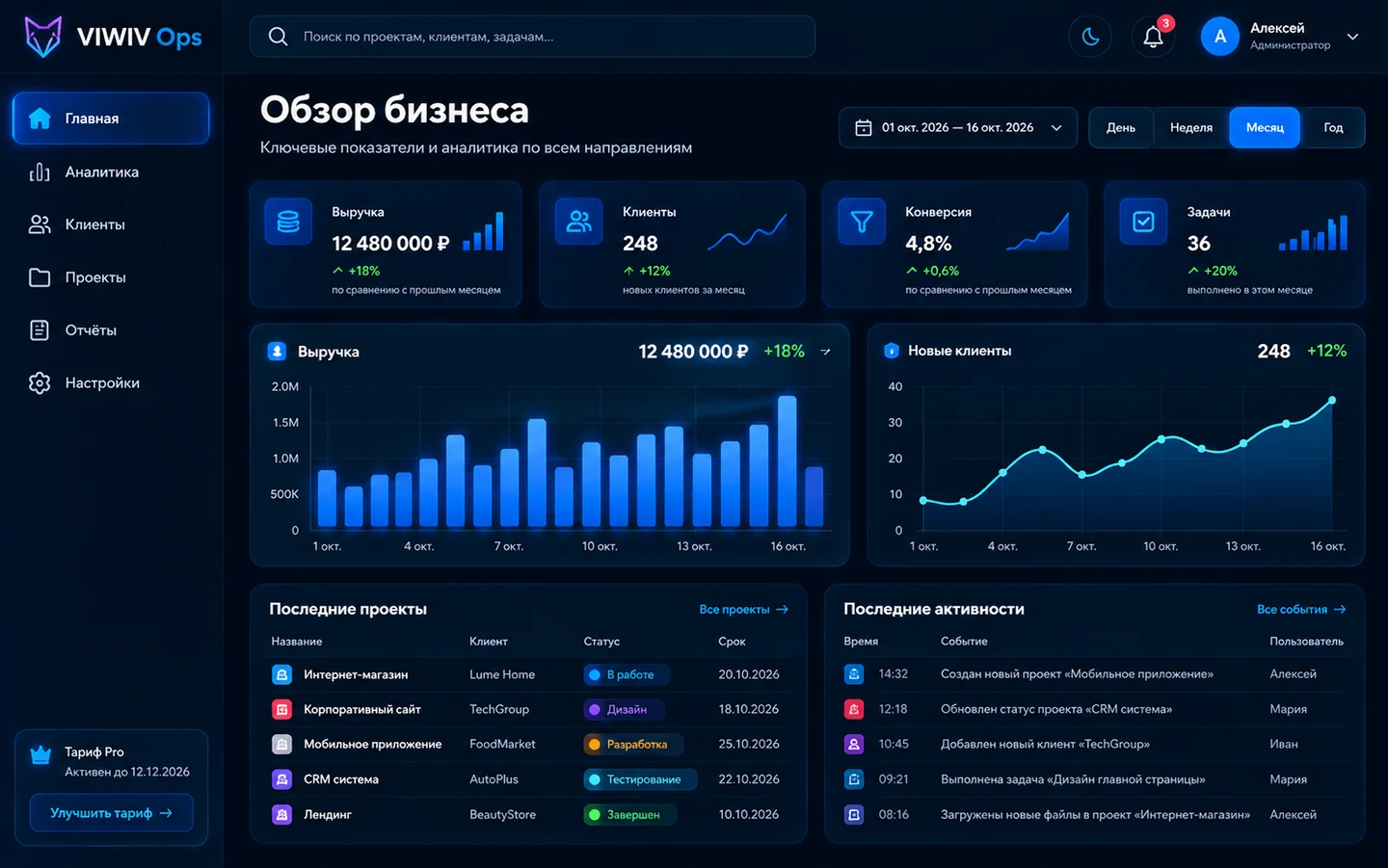Click the Выручка chart panel icon
1388x868 pixels.
click(277, 352)
